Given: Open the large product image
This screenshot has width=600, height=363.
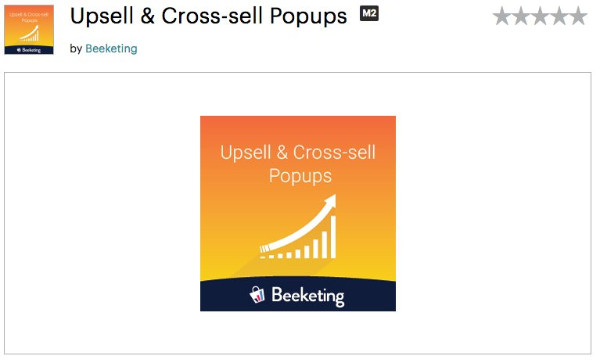Looking at the screenshot, I should (298, 213).
